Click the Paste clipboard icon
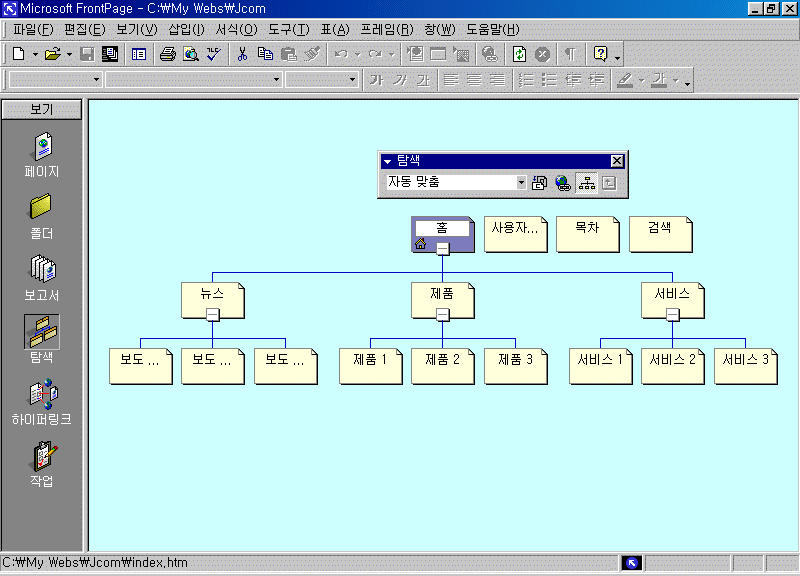Screen dimensions: 800x576 289,54
